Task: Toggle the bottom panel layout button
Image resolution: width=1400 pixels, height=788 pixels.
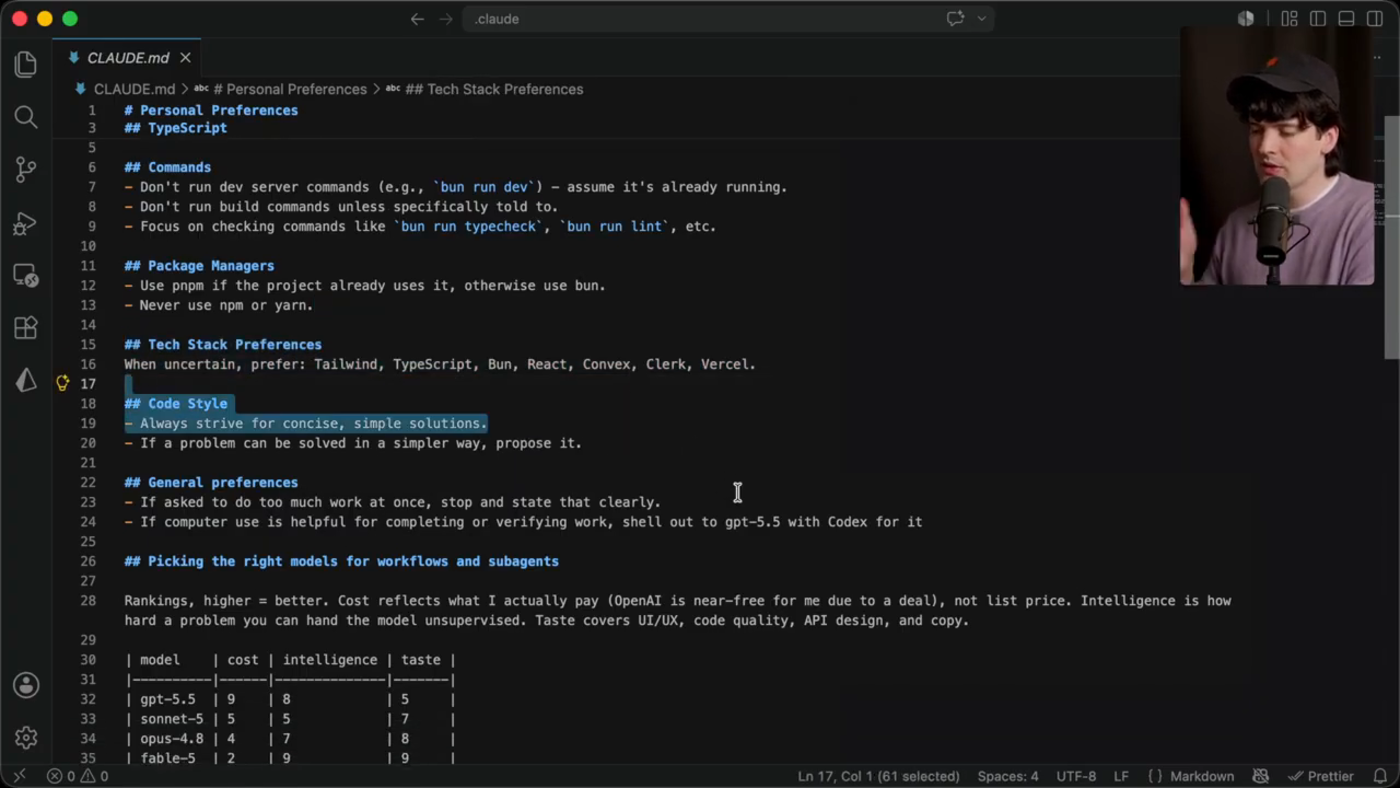Action: (x=1347, y=19)
